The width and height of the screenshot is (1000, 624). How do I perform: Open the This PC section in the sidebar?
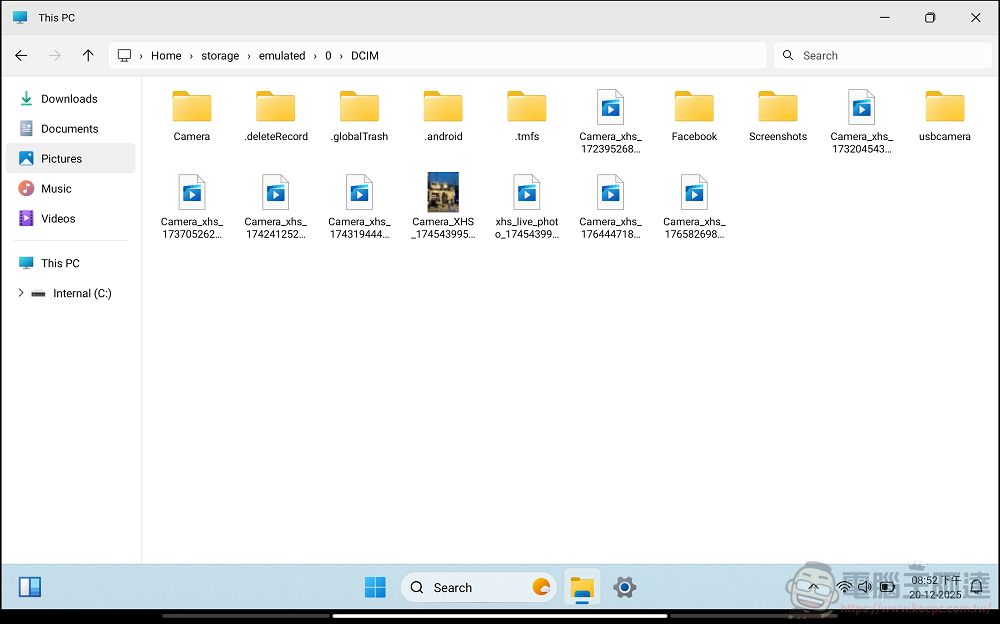coord(60,262)
